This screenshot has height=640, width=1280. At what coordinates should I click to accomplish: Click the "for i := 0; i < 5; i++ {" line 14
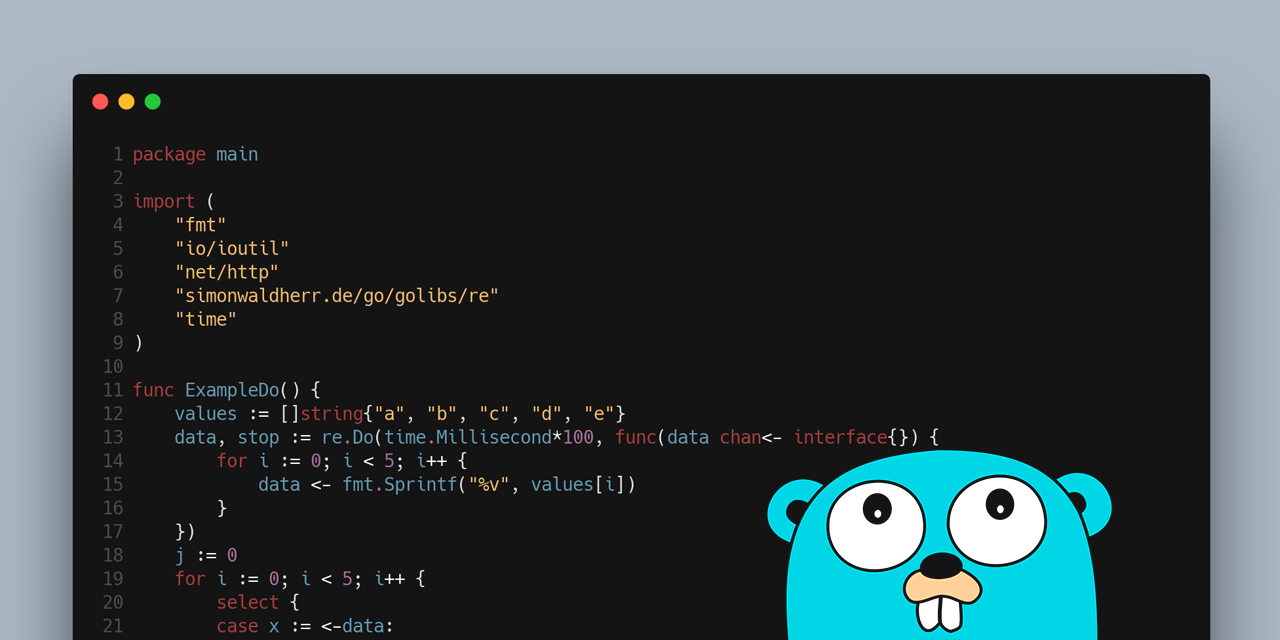point(342,461)
